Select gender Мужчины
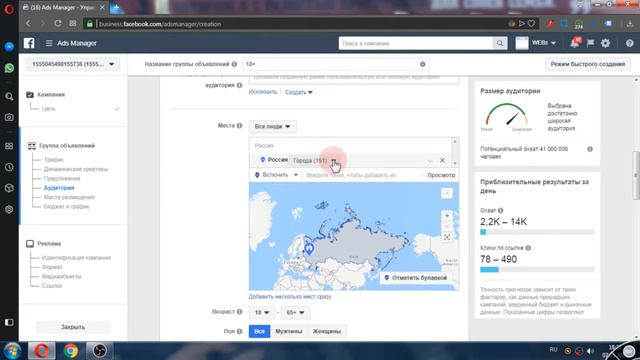 tap(289, 331)
